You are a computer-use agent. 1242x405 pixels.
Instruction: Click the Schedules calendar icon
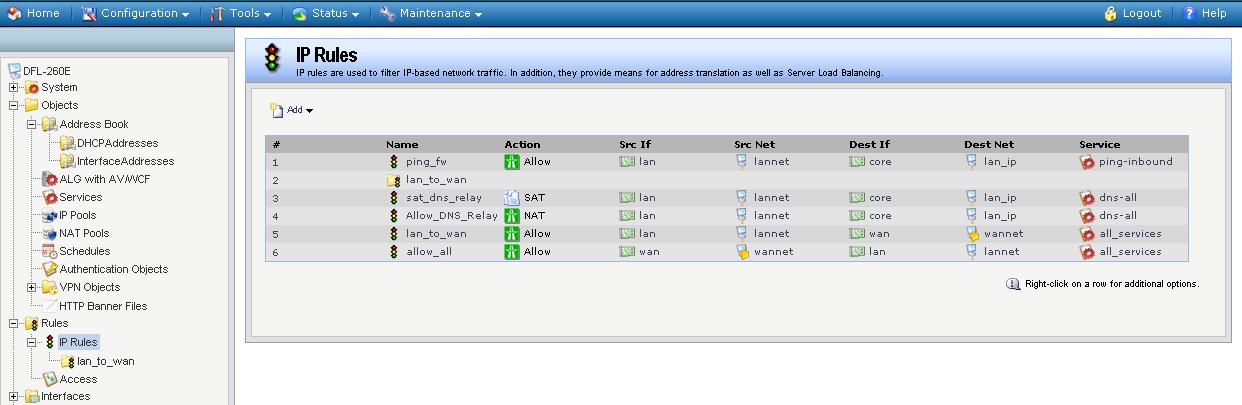click(50, 251)
